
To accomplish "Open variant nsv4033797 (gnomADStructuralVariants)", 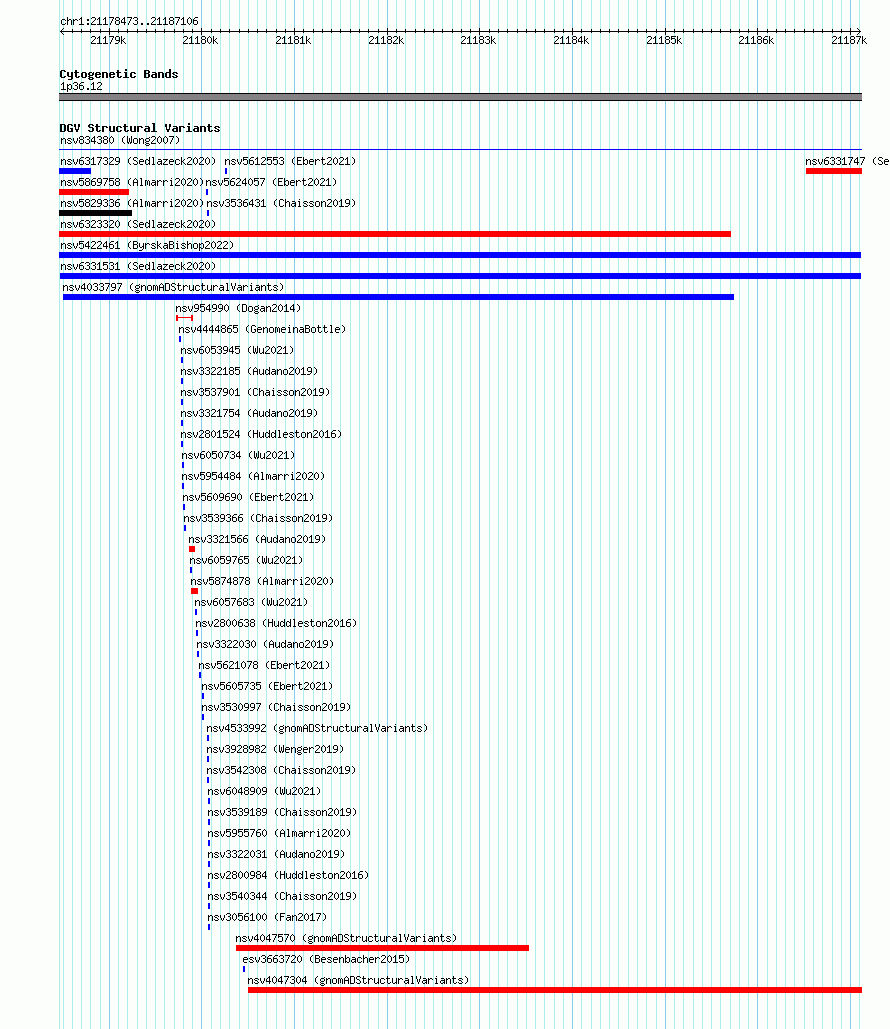I will click(x=173, y=287).
